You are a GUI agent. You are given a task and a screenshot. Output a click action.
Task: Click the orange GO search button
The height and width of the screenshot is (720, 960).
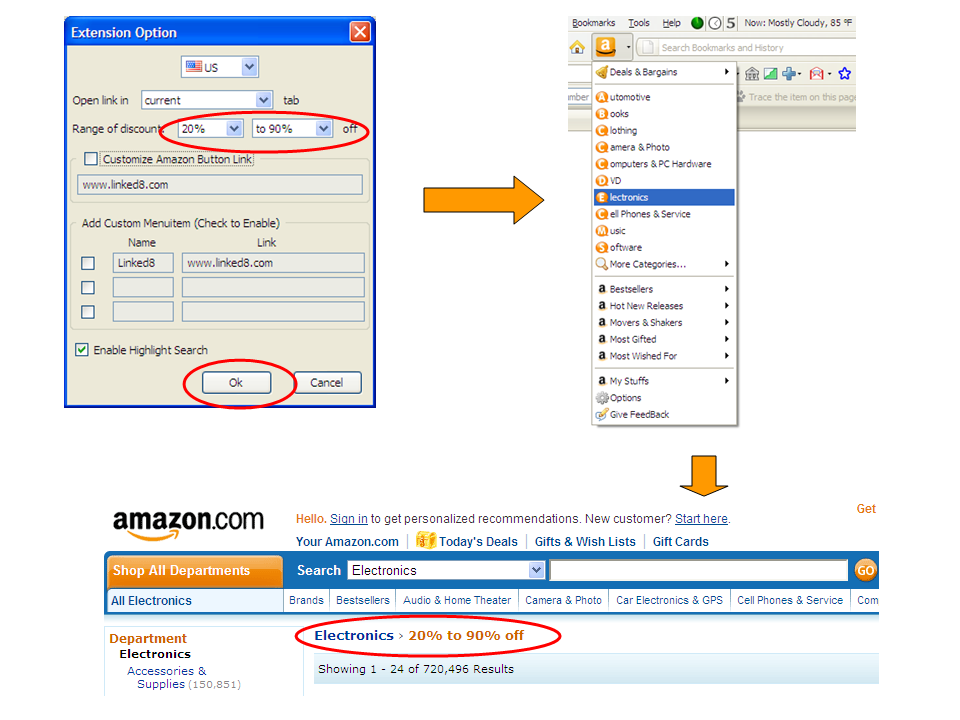click(865, 570)
